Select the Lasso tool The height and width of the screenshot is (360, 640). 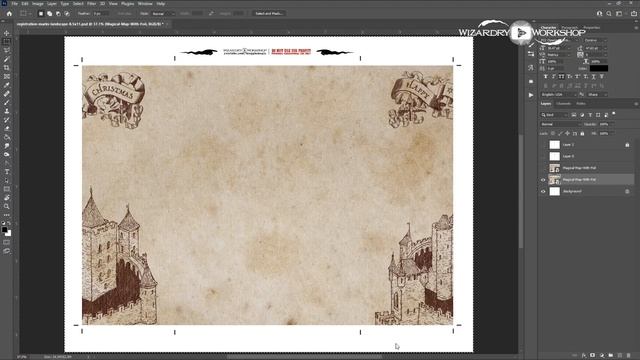tap(7, 50)
